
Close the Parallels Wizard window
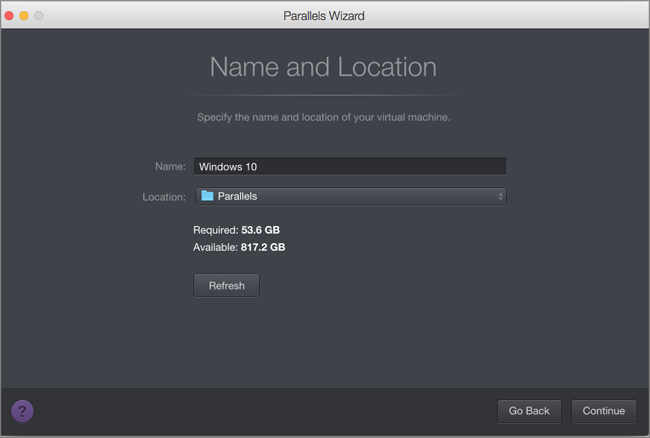click(10, 16)
